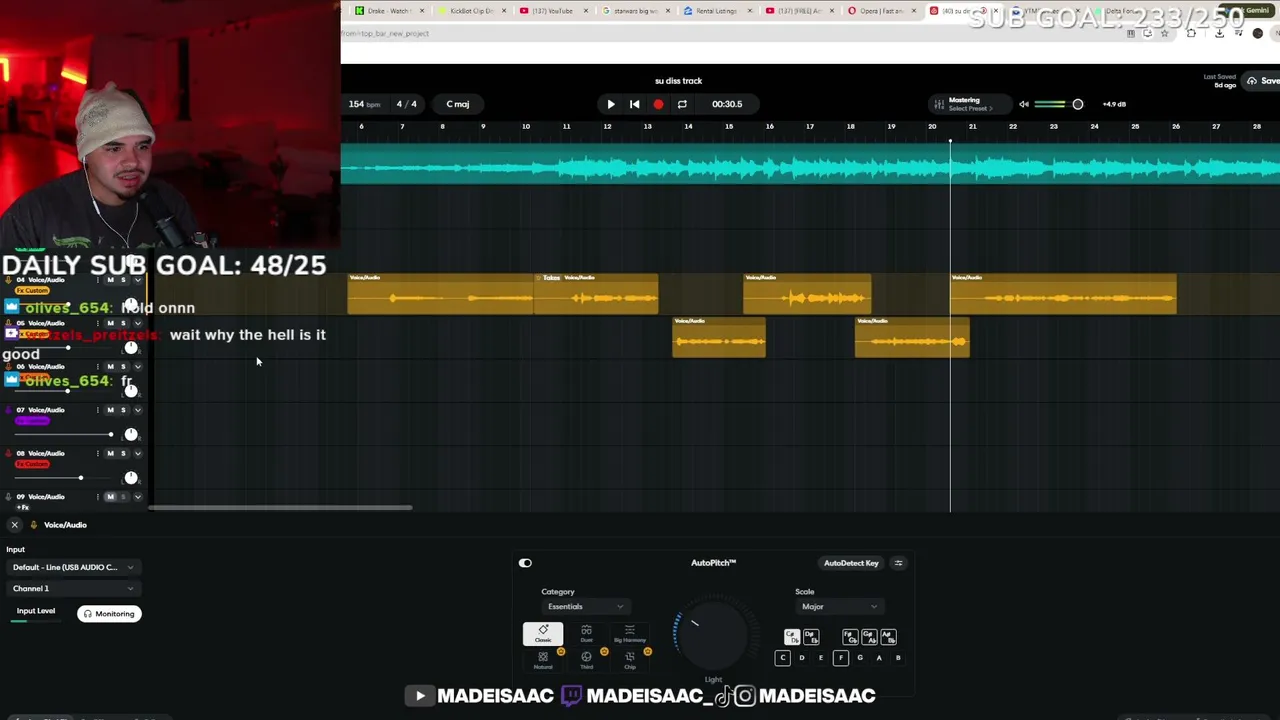The image size is (1280, 720).
Task: Click the Mastering sliders icon
Action: tap(938, 104)
